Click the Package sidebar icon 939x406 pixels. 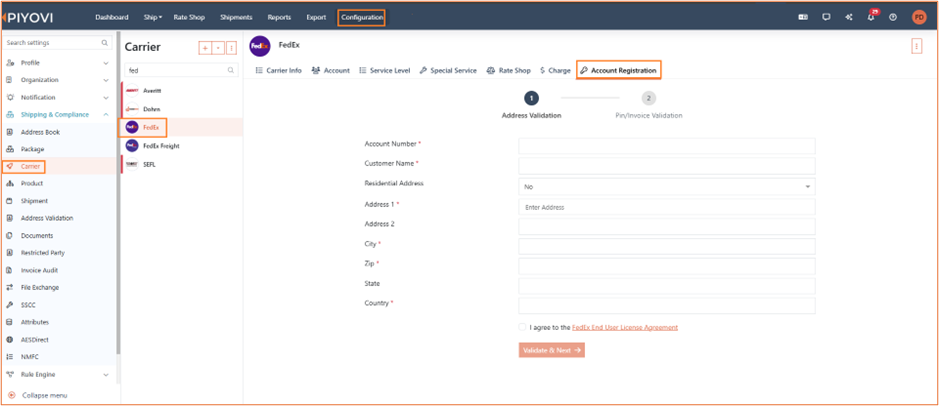coord(10,149)
